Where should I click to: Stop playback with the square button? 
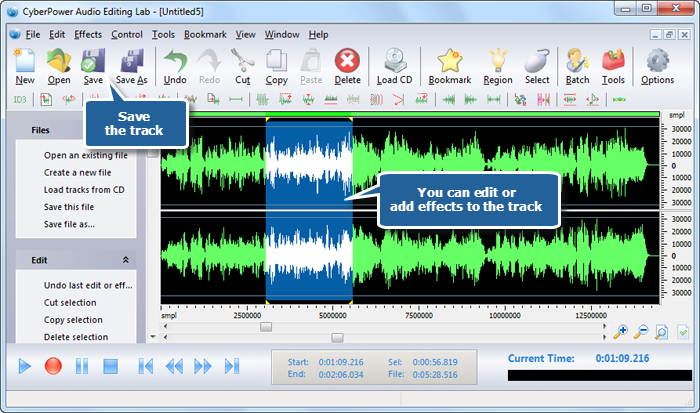[110, 367]
